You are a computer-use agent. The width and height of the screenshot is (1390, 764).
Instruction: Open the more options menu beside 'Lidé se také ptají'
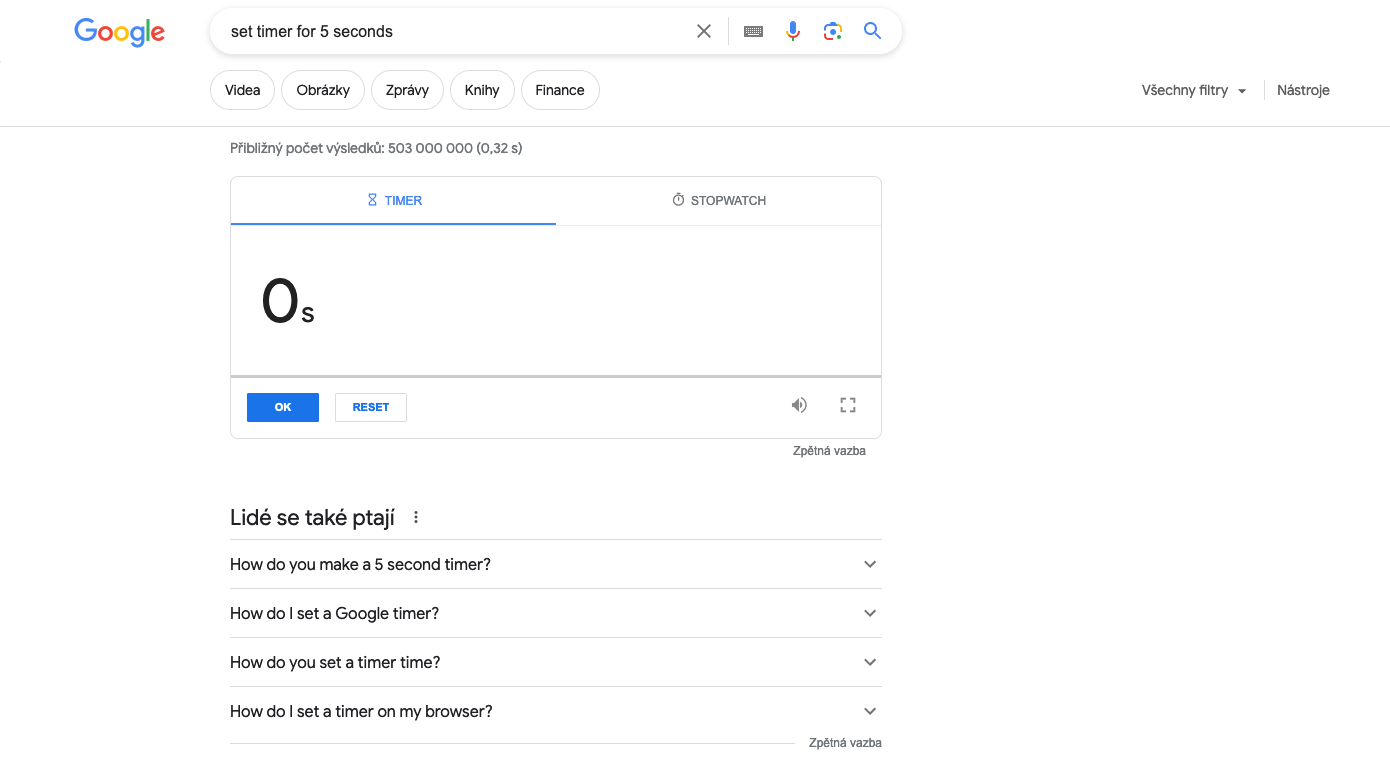pyautogui.click(x=416, y=517)
